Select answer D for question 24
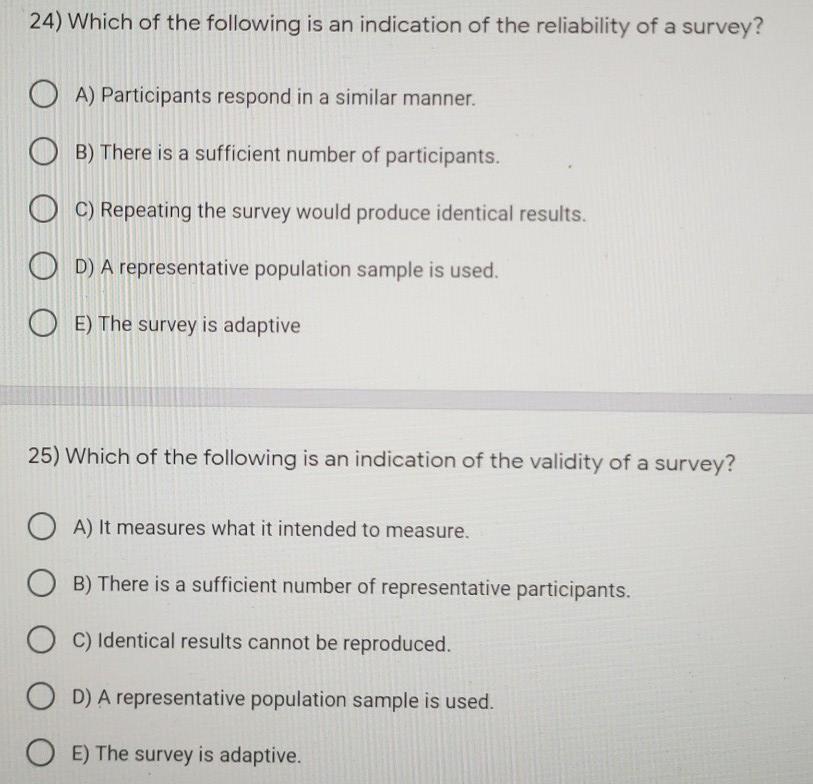Screen dimensions: 813x784 coord(43,265)
